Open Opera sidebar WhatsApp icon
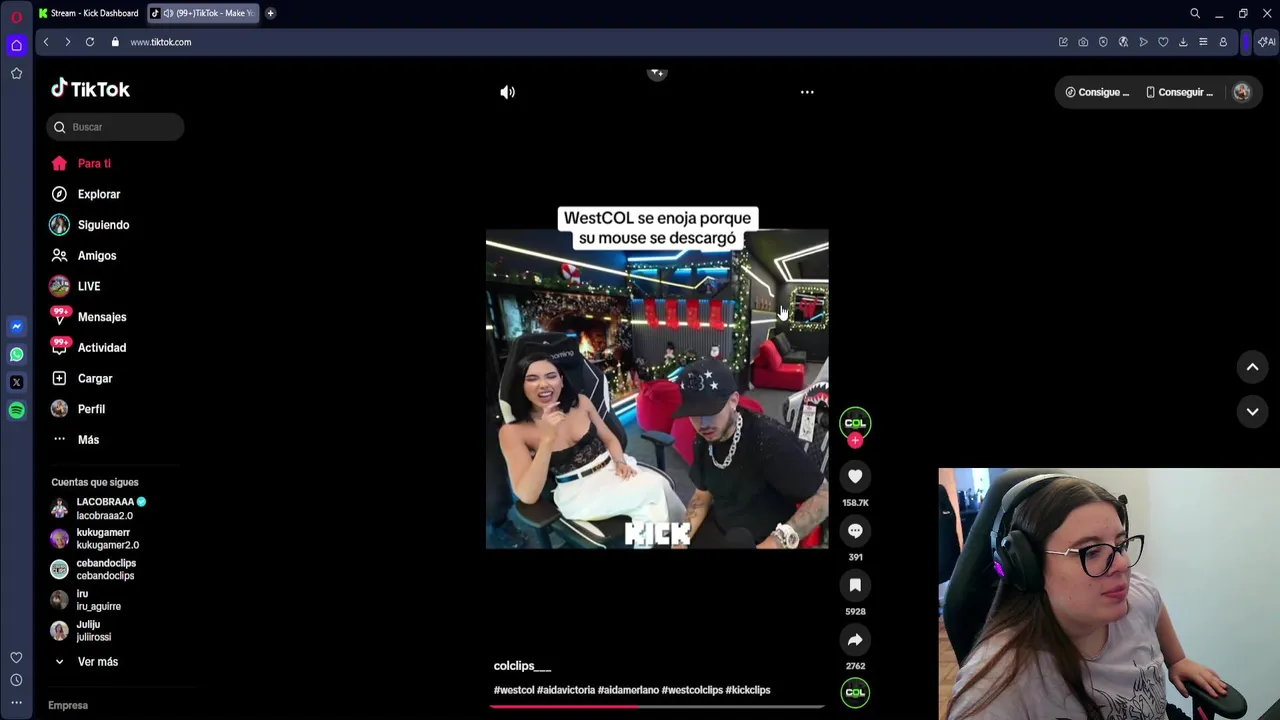This screenshot has height=720, width=1280. click(x=16, y=354)
